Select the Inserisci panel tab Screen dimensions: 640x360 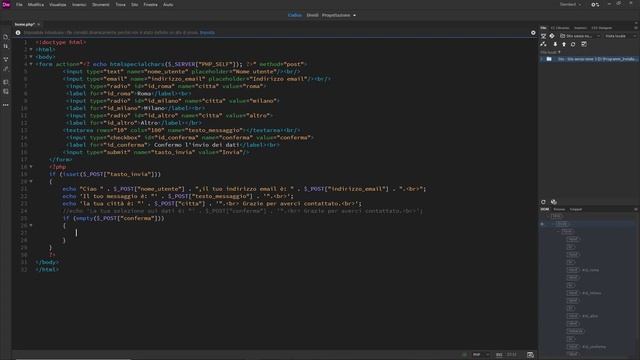pos(580,28)
